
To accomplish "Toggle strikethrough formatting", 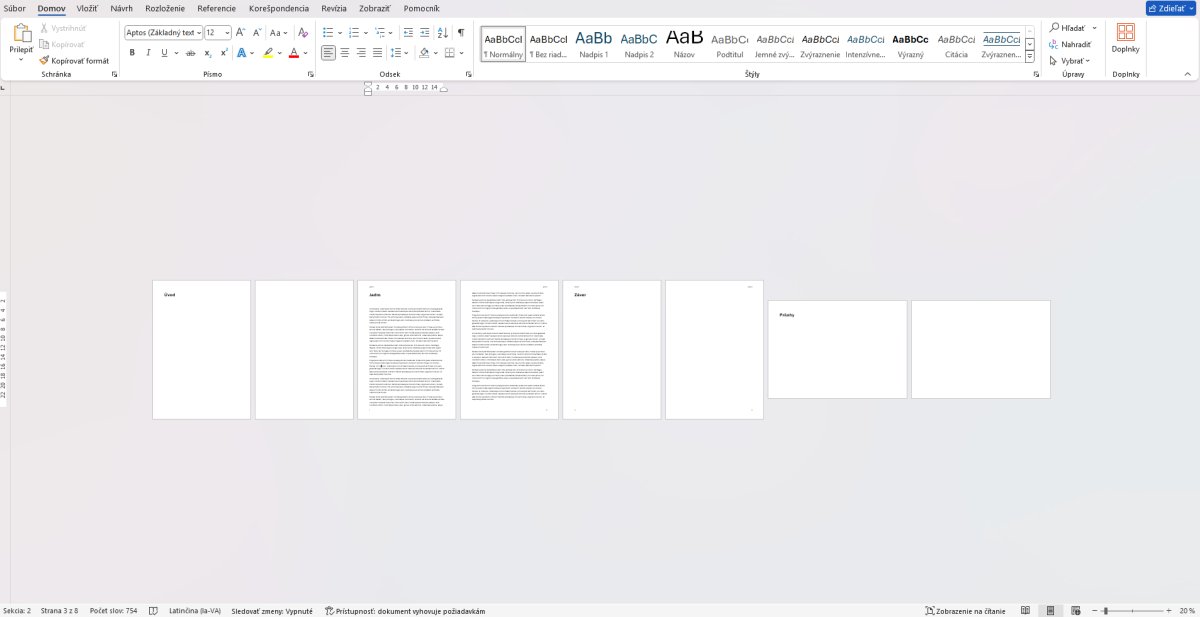I will pyautogui.click(x=190, y=52).
